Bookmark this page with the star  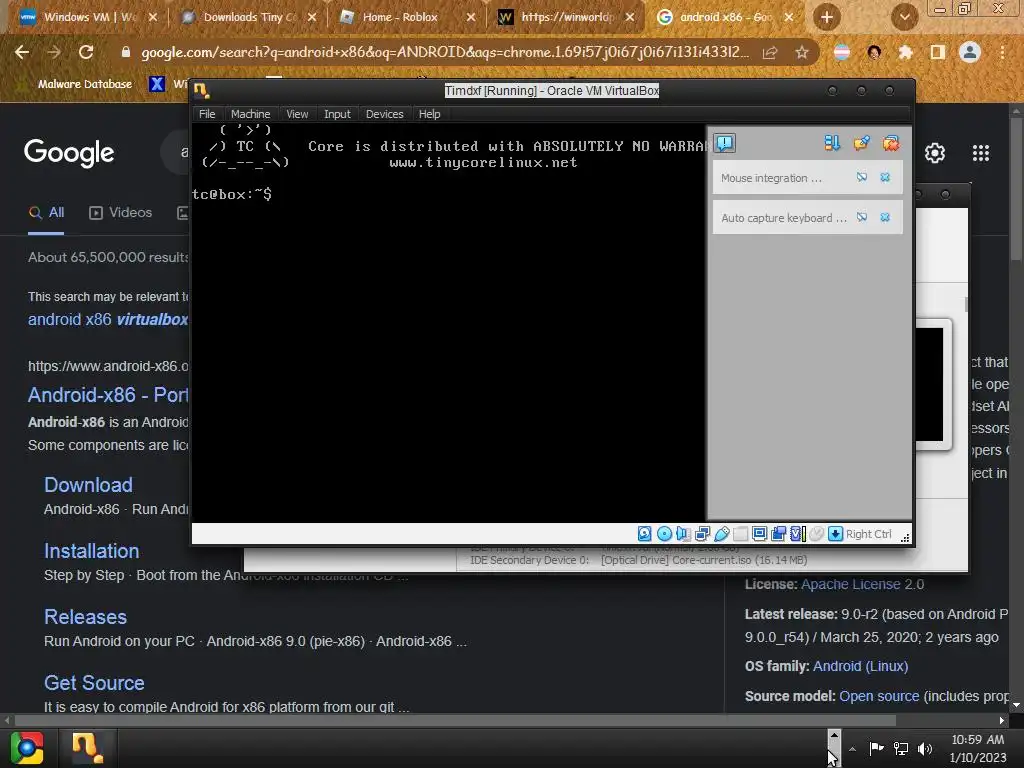(x=802, y=52)
